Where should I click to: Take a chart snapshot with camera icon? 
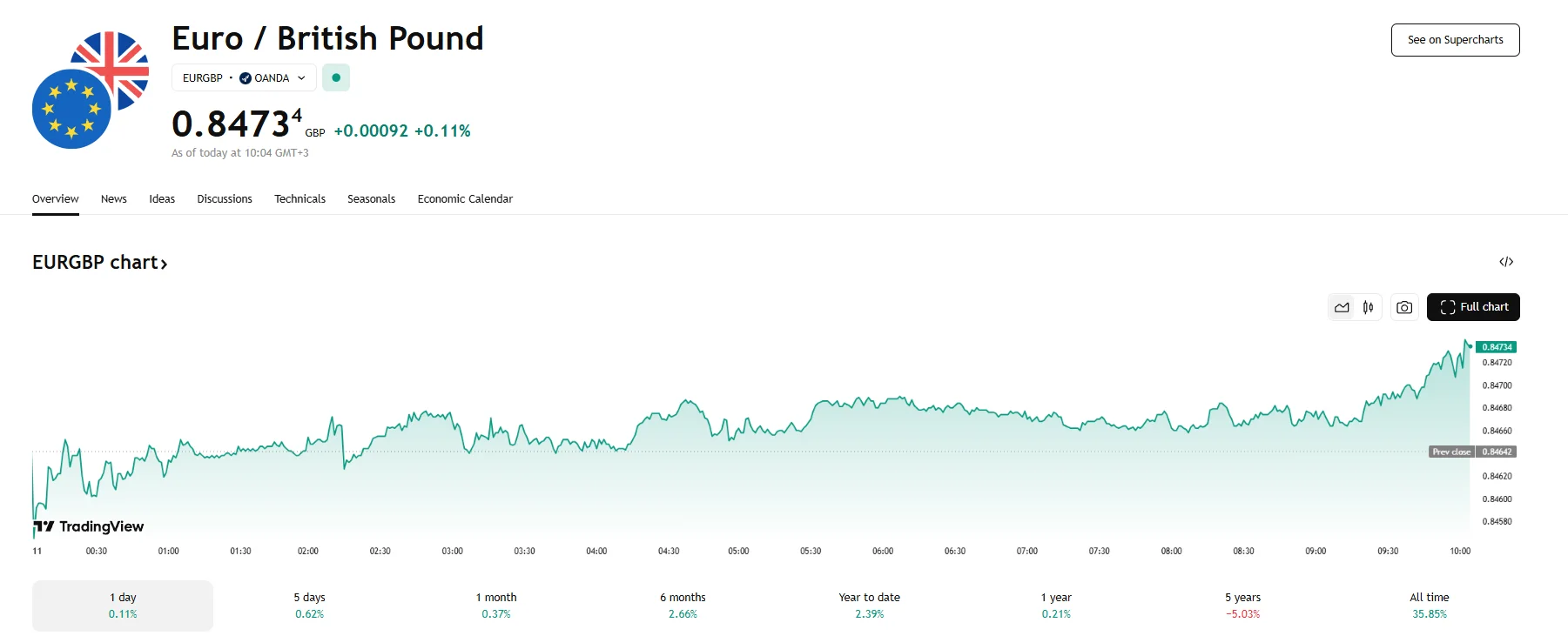click(1404, 307)
